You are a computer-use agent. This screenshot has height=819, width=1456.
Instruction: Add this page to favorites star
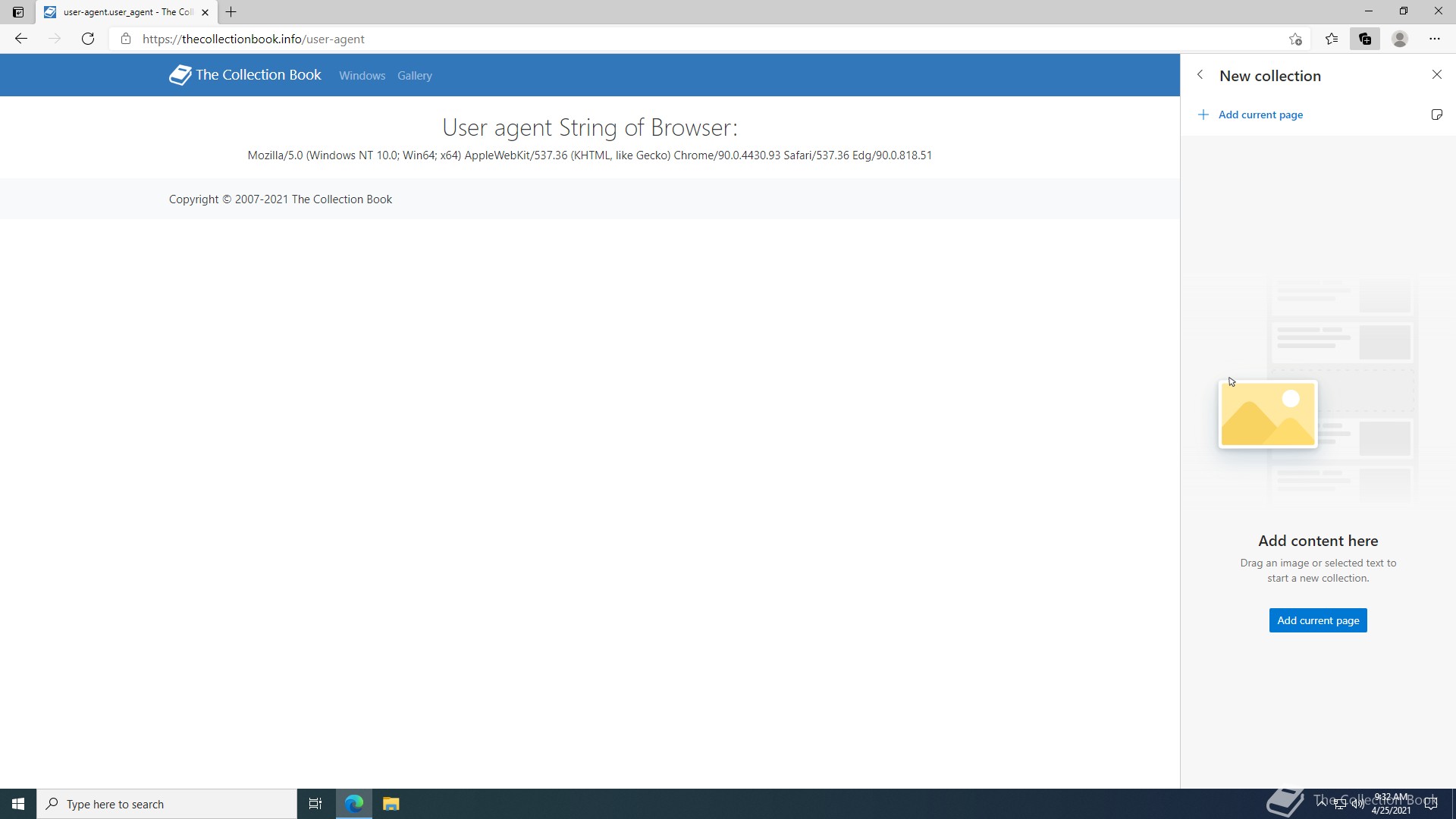[1295, 39]
